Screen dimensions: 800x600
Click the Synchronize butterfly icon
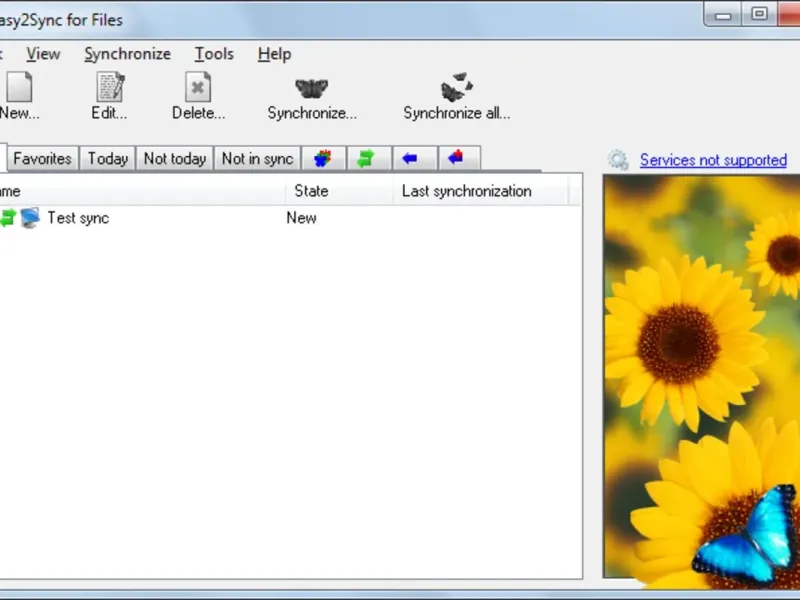point(312,88)
